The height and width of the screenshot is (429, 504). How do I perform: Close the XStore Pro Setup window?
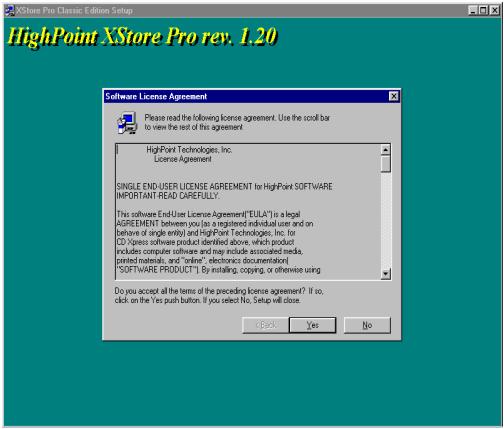click(495, 11)
